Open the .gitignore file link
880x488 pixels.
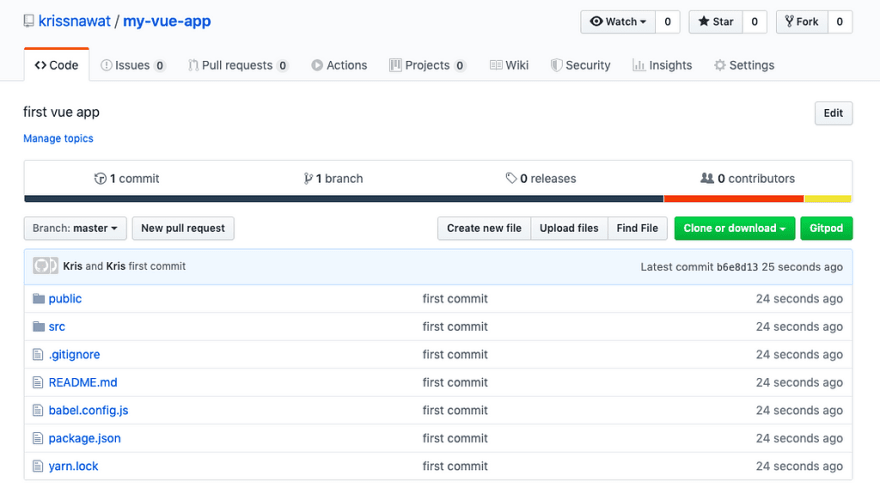click(74, 355)
